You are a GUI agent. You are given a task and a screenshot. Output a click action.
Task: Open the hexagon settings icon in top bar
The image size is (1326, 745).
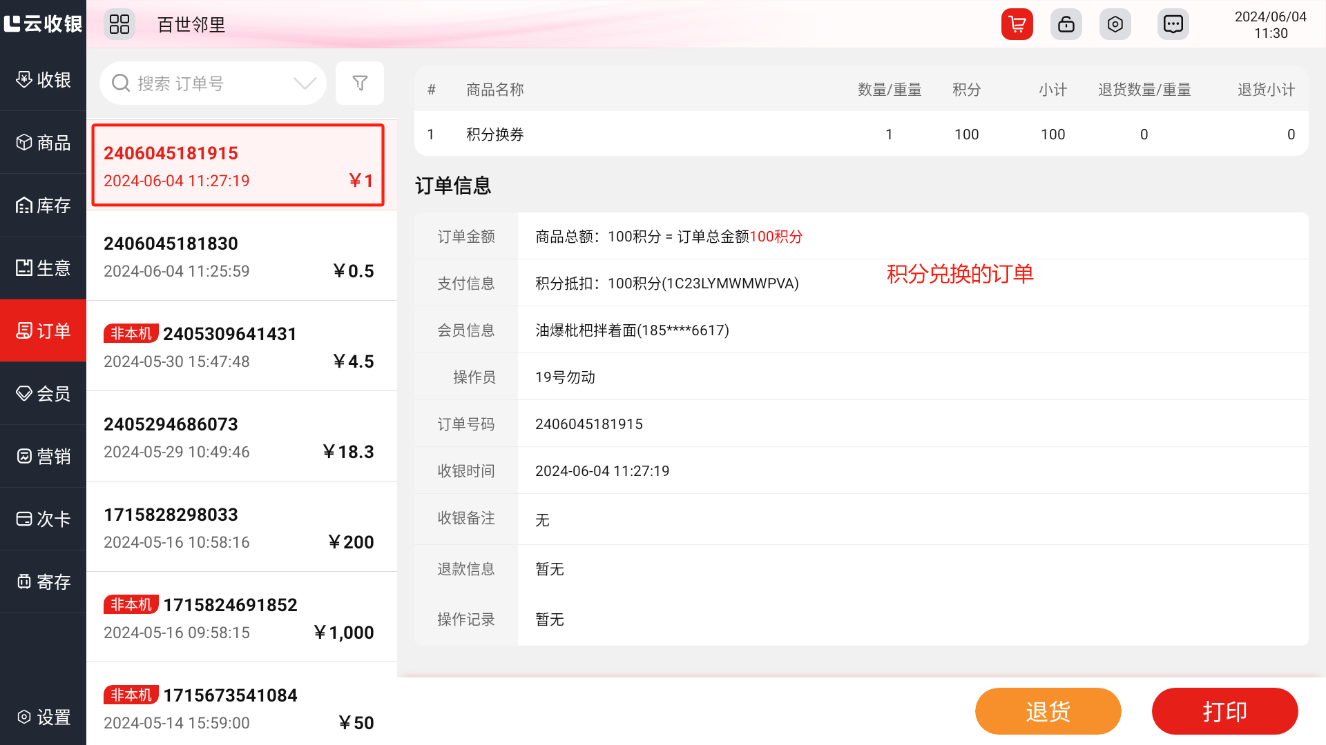pyautogui.click(x=1115, y=24)
